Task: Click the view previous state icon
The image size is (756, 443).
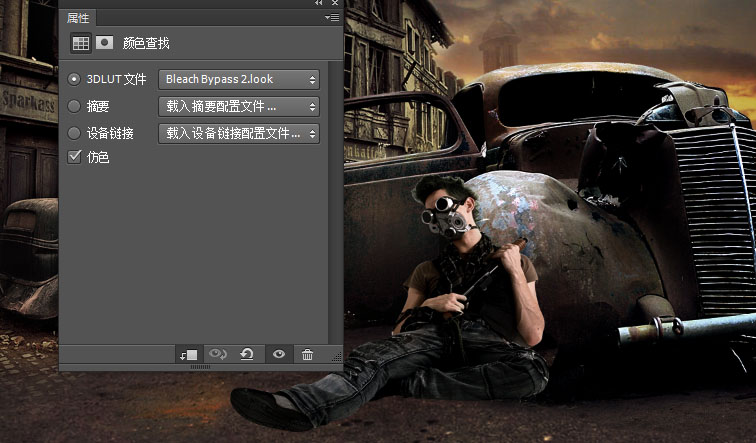Action: [x=217, y=354]
